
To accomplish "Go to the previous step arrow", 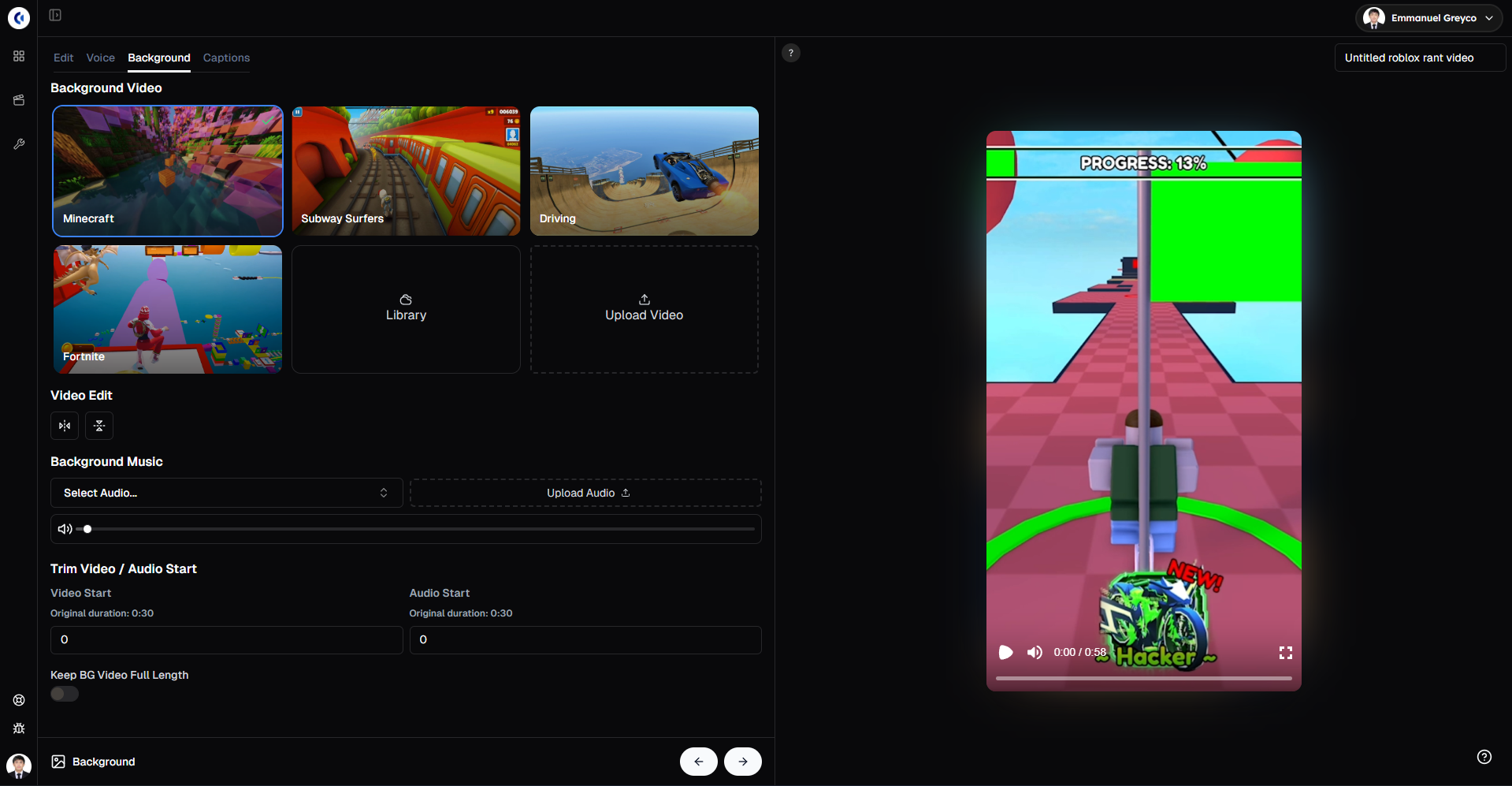I will 699,762.
